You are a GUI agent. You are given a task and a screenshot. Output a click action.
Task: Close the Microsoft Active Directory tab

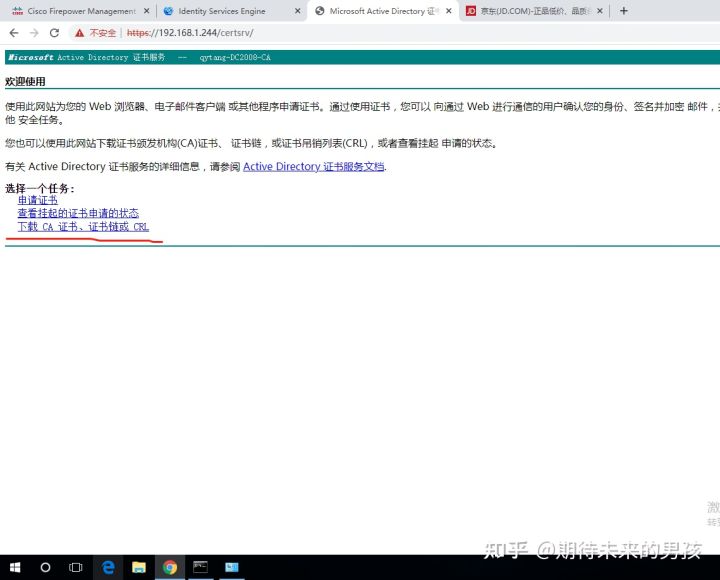(449, 11)
